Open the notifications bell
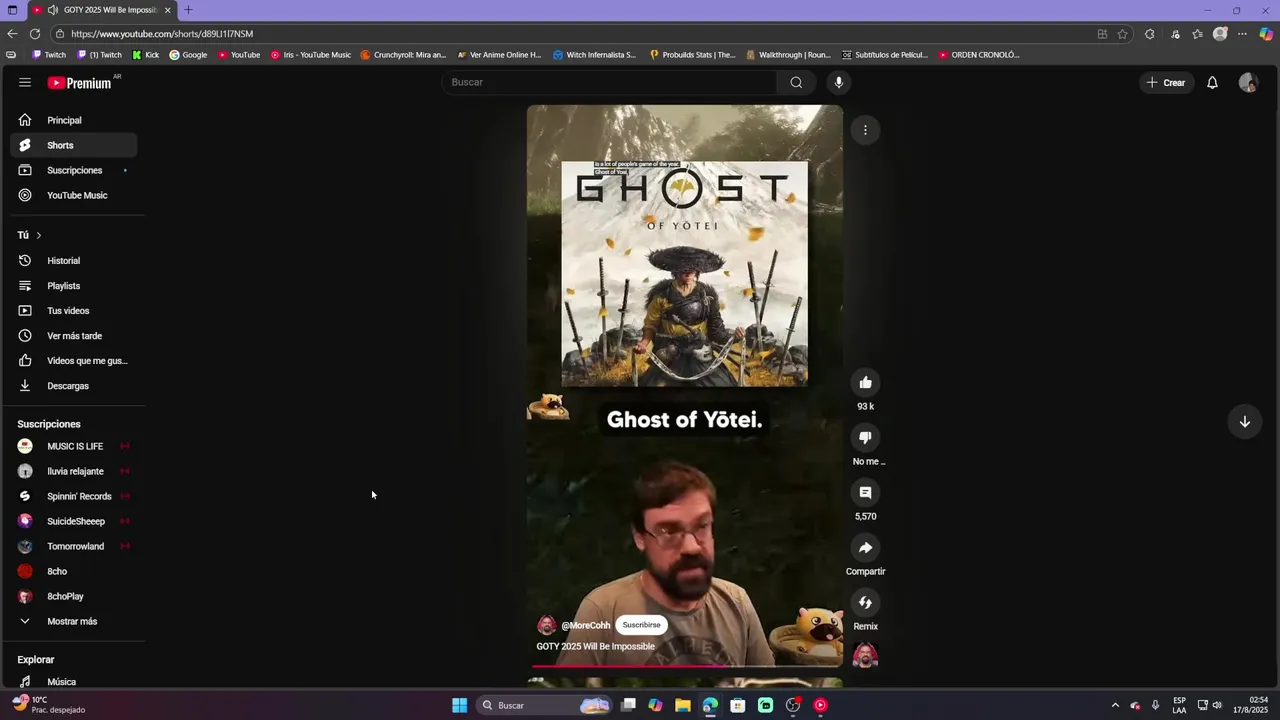Viewport: 1280px width, 720px height. [x=1212, y=83]
